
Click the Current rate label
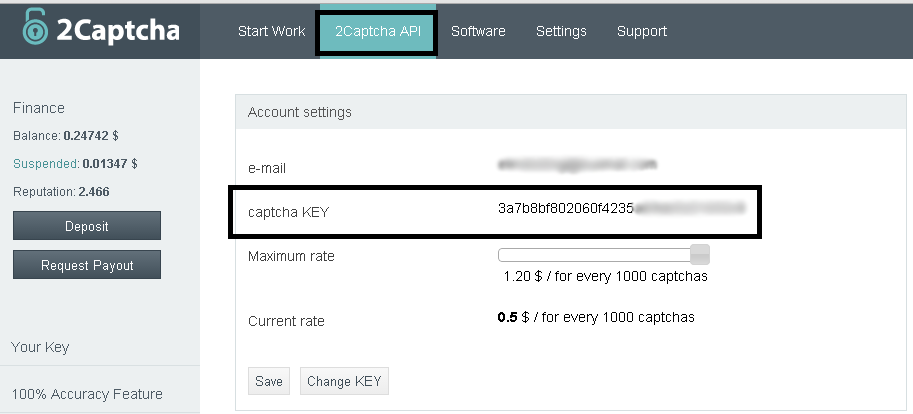(x=286, y=321)
